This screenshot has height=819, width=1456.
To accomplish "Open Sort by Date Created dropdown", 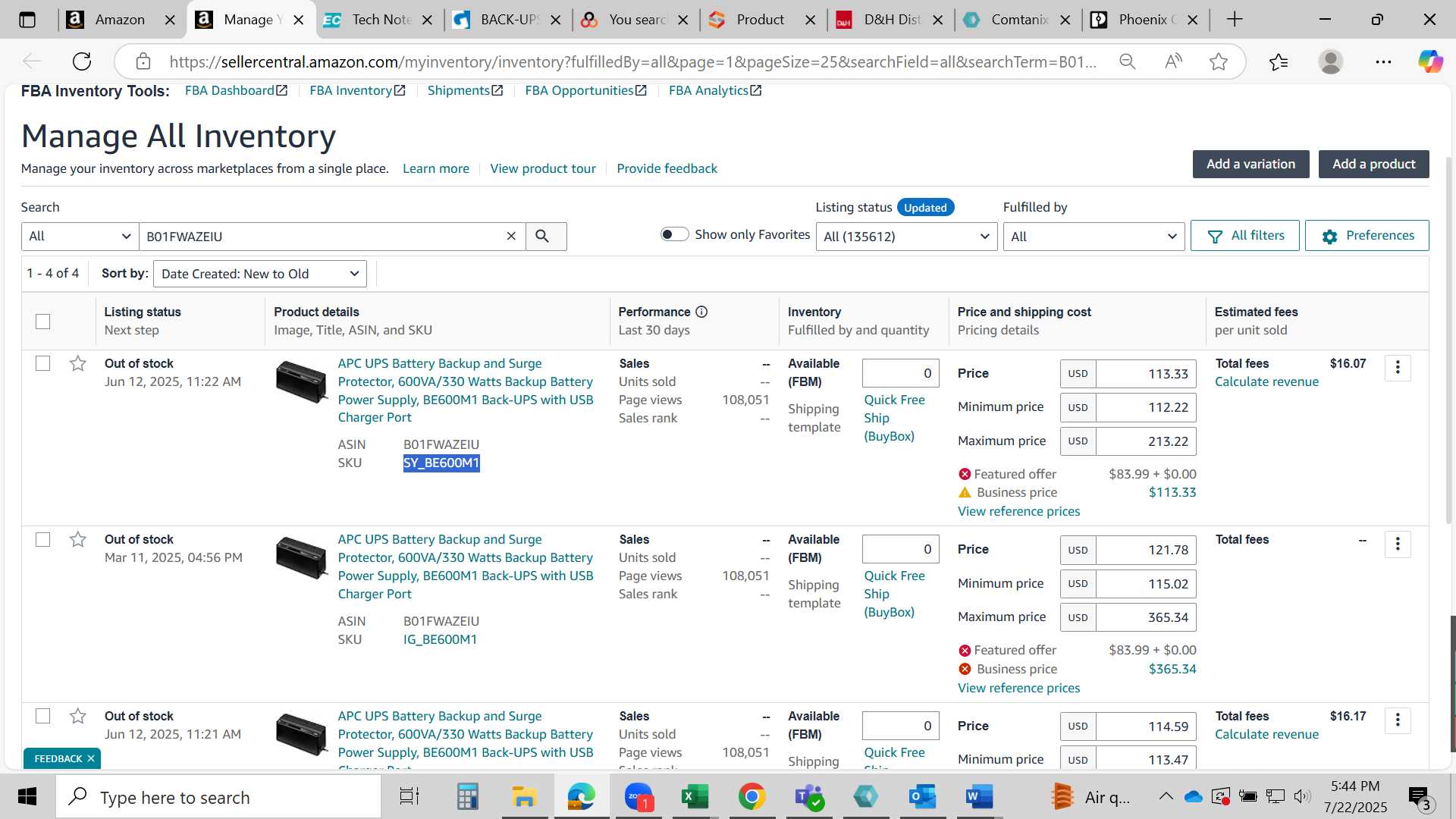I will tap(260, 274).
